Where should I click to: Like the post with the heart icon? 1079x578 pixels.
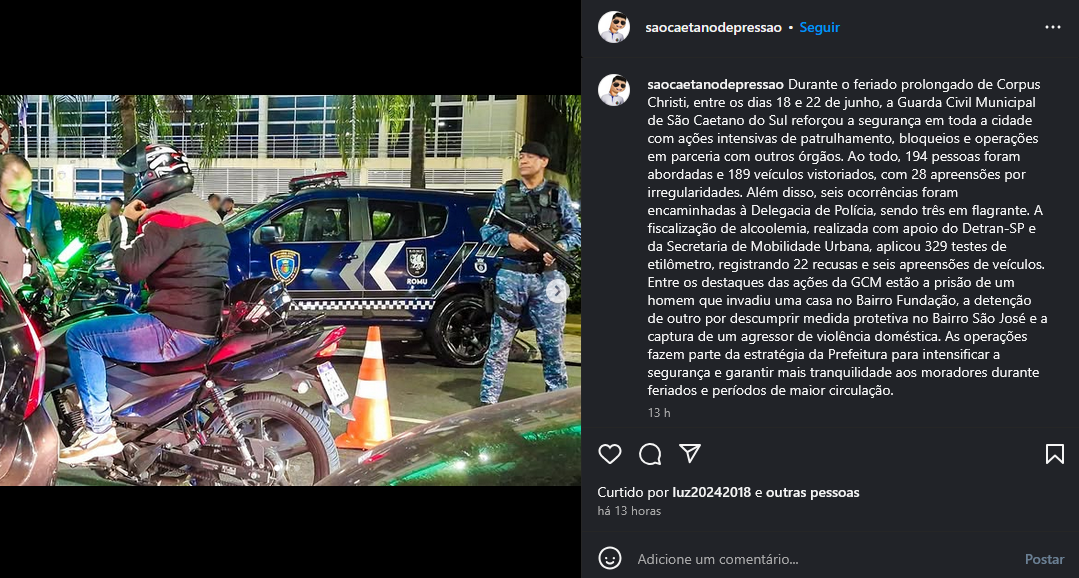[610, 454]
